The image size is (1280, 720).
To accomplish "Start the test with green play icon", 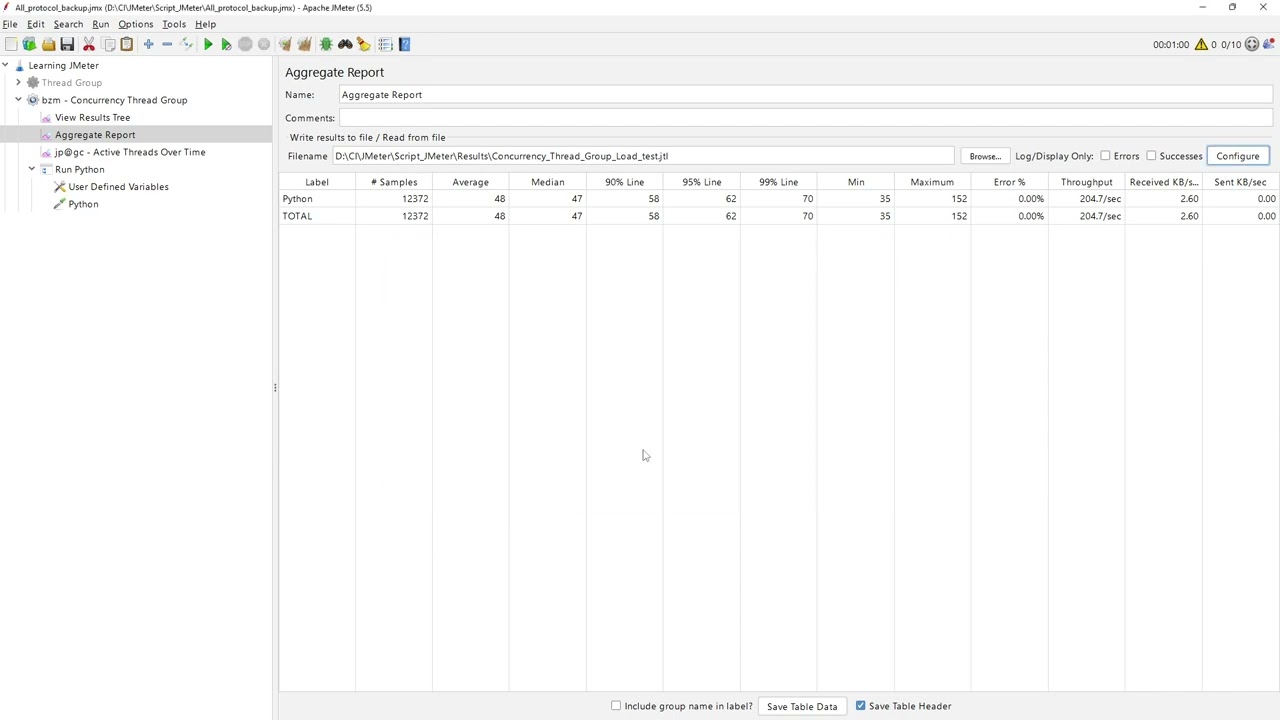I will click(208, 44).
